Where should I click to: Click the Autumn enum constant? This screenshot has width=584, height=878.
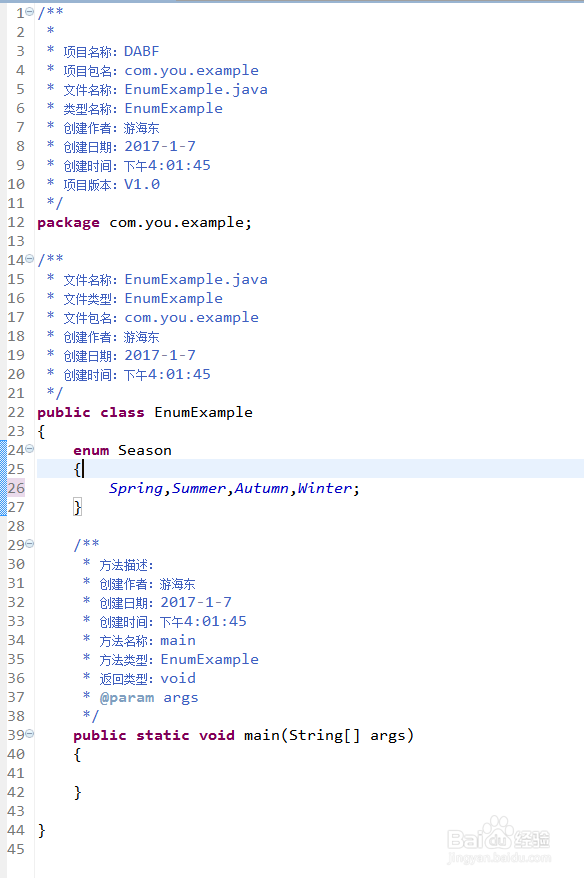click(x=261, y=488)
